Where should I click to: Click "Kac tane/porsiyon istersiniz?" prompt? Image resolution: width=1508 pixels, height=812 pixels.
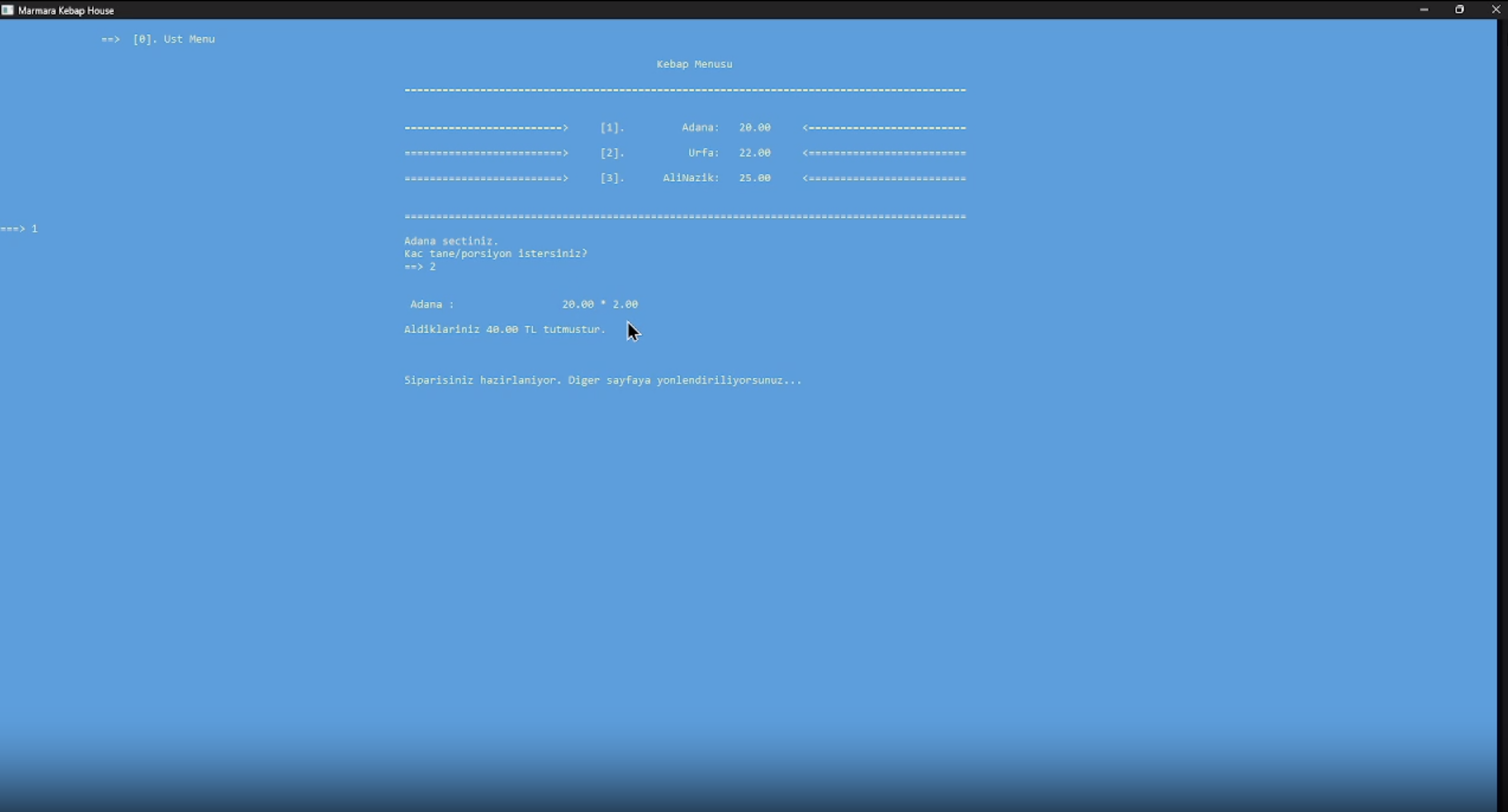coord(496,254)
